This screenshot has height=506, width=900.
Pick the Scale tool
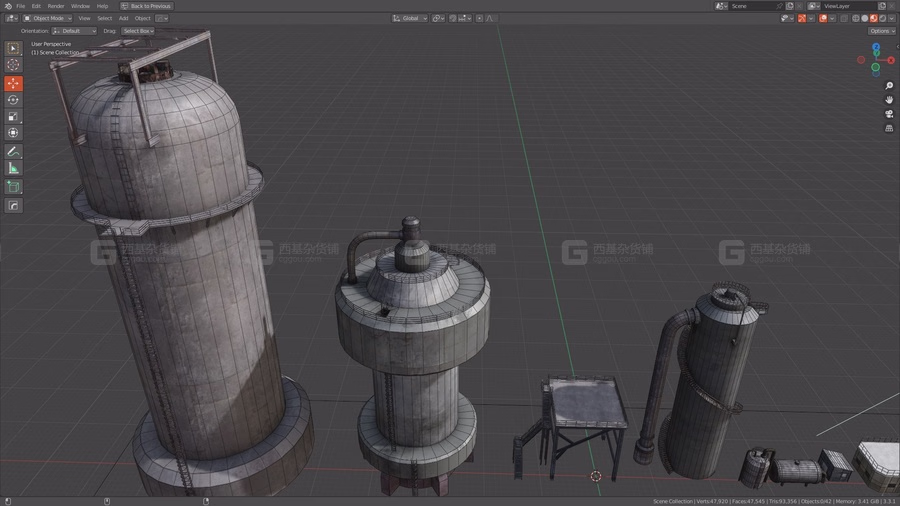pos(13,116)
